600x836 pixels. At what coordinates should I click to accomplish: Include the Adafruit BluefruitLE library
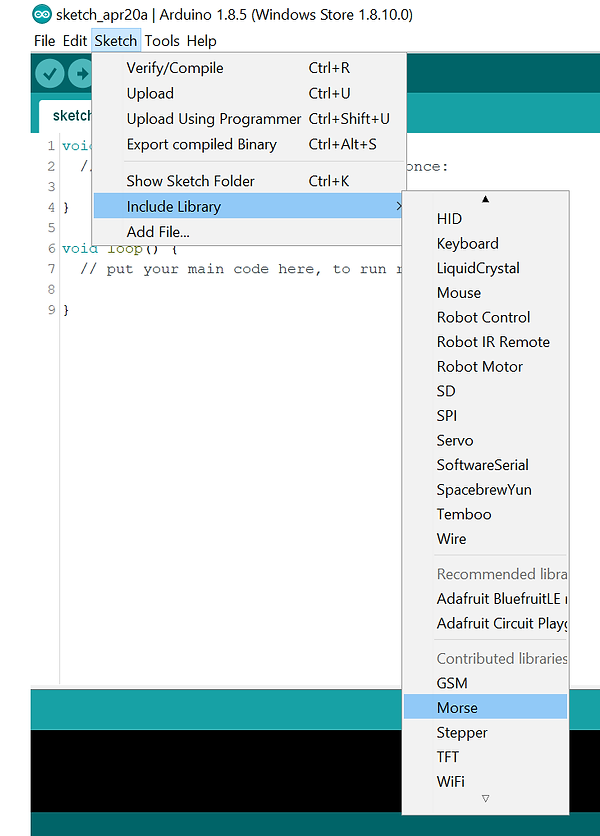[485, 599]
